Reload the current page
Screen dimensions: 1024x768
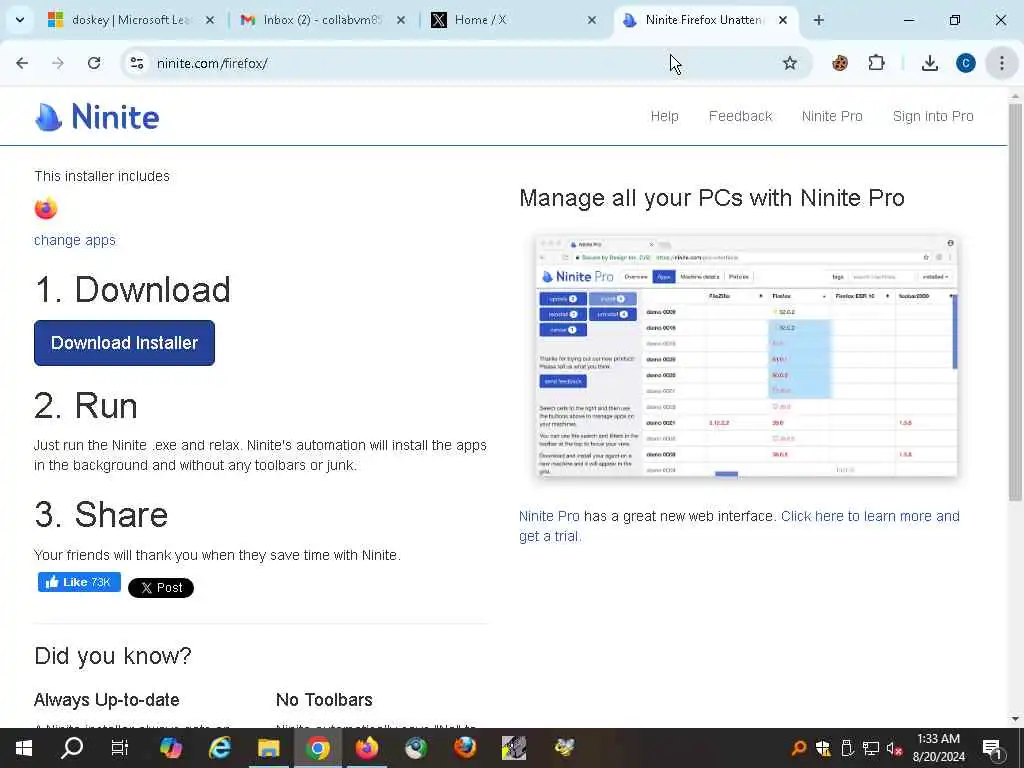pyautogui.click(x=94, y=63)
